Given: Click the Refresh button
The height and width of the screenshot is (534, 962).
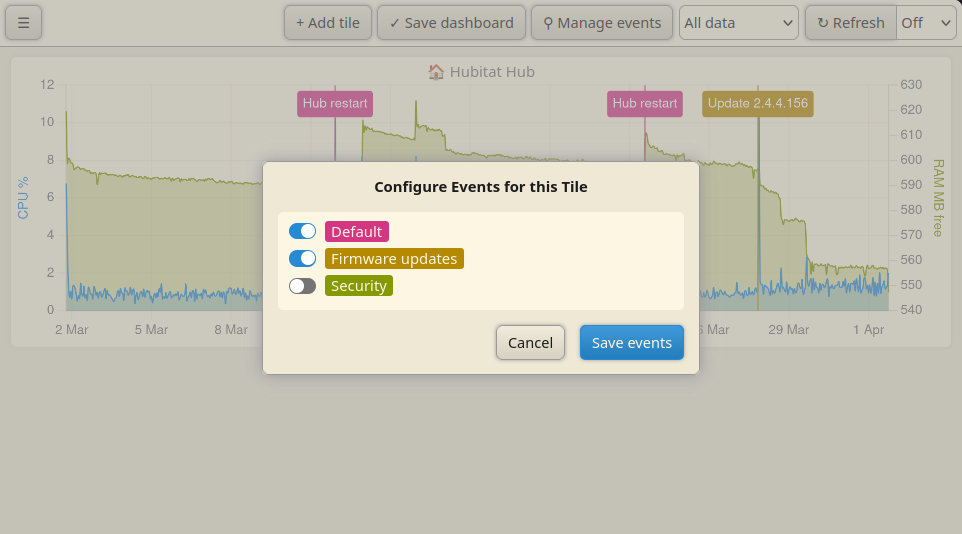Looking at the screenshot, I should pyautogui.click(x=851, y=23).
